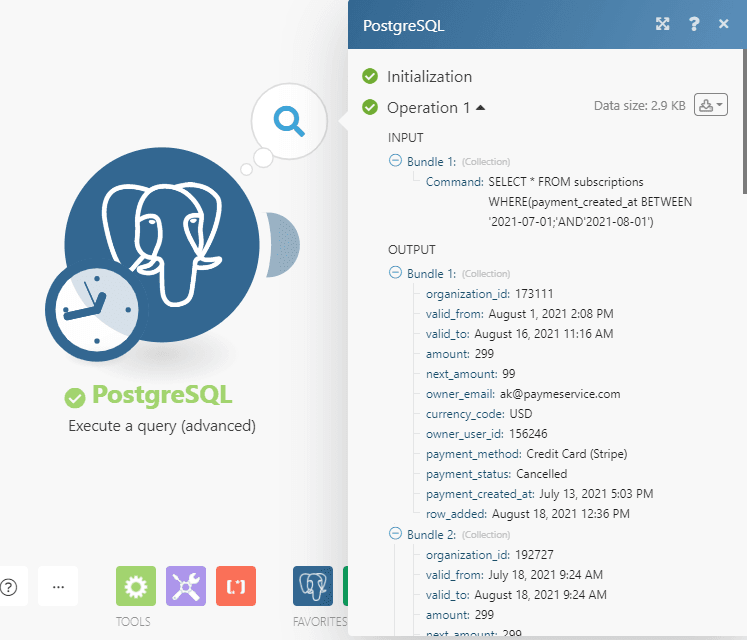Open the download output bundles dropdown
Image resolution: width=747 pixels, height=640 pixels.
click(711, 105)
